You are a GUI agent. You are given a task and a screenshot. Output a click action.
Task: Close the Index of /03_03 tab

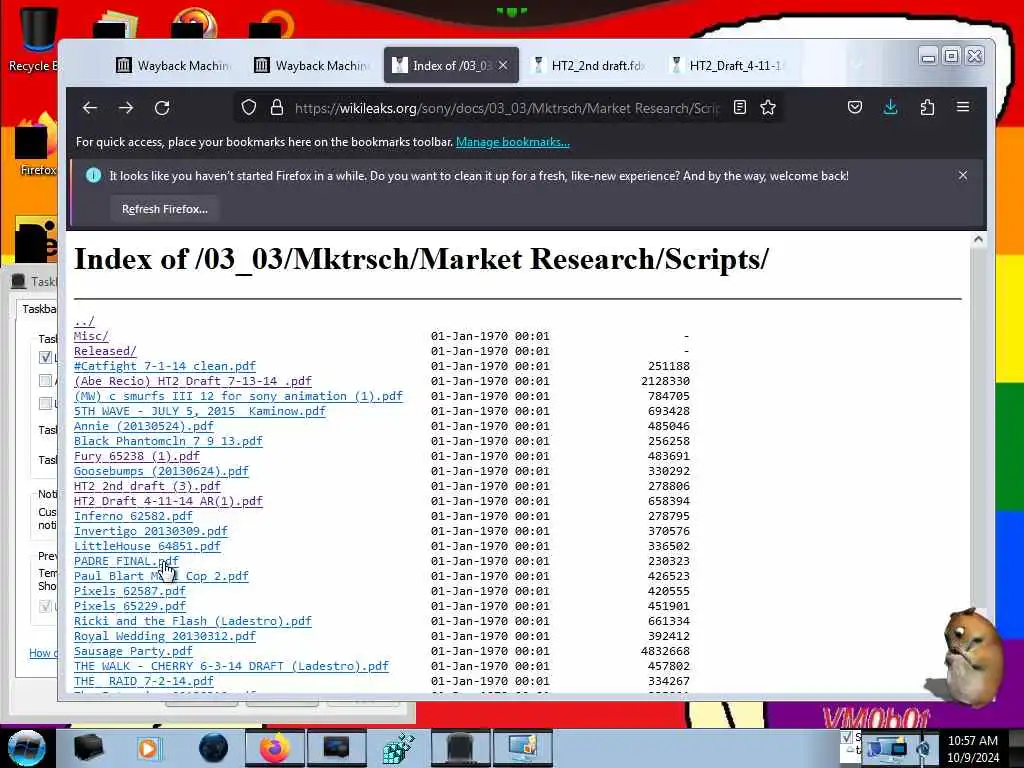503,65
